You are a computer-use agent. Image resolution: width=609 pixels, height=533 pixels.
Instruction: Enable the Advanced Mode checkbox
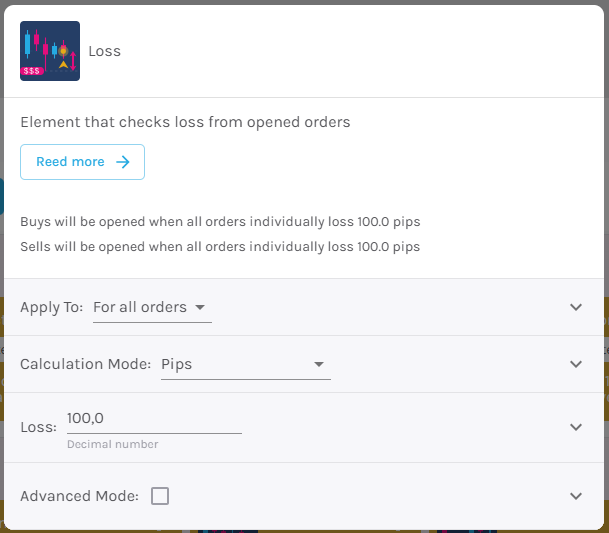pyautogui.click(x=160, y=496)
